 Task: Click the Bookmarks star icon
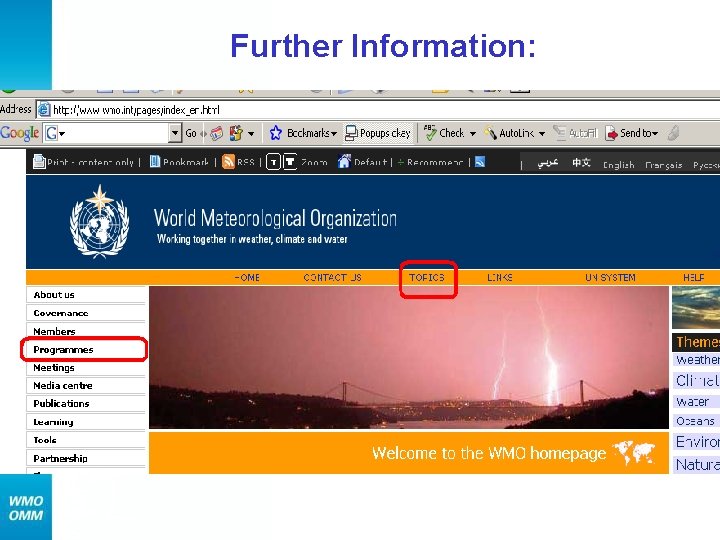click(x=276, y=133)
